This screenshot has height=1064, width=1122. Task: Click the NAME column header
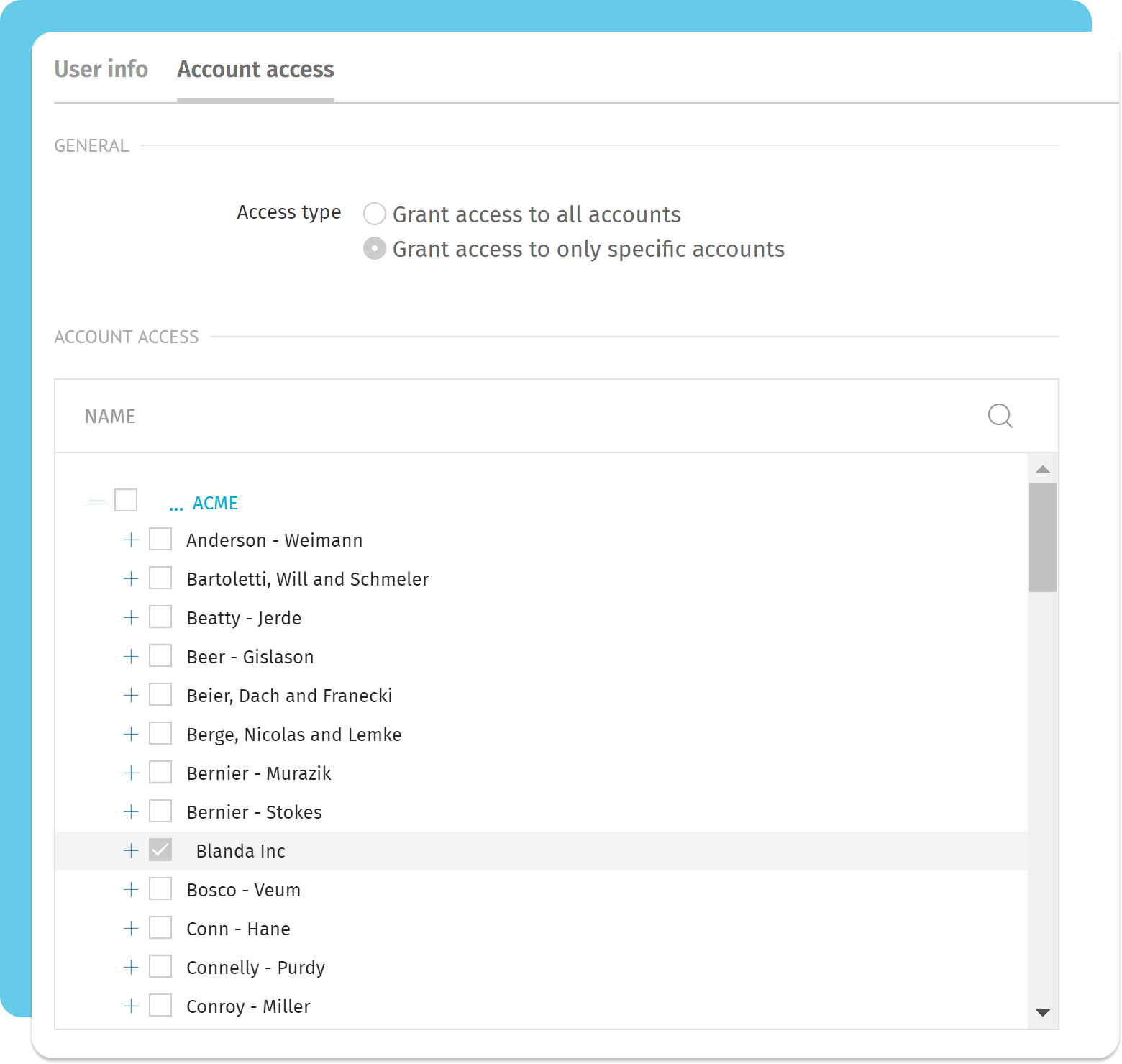(110, 417)
